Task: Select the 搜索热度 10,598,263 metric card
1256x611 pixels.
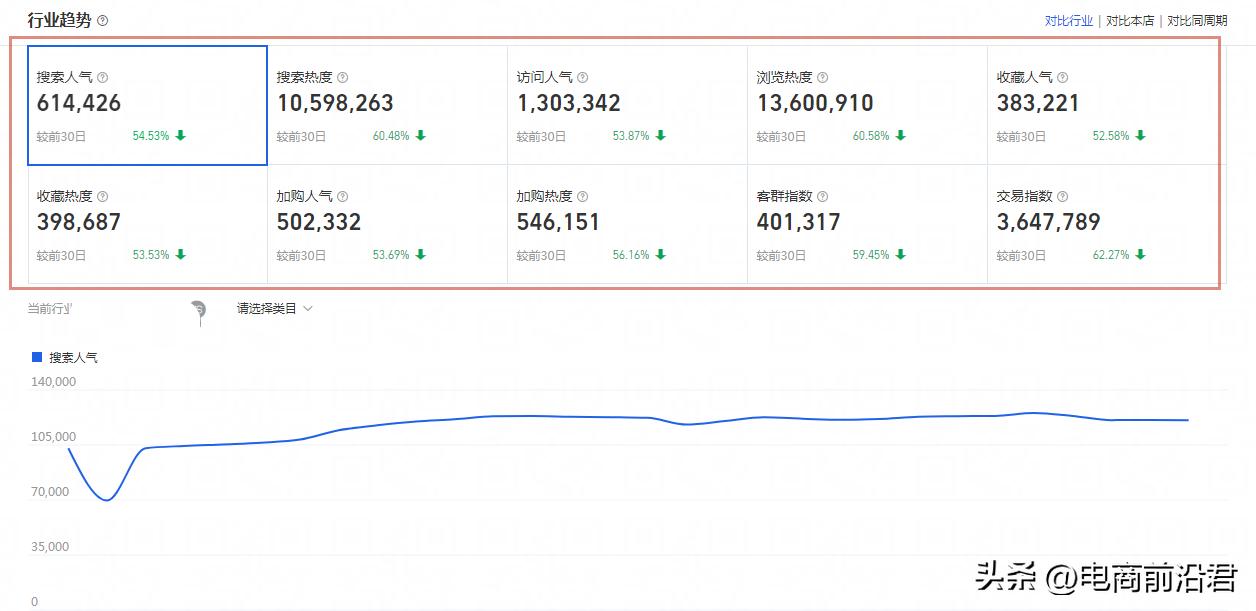Action: tap(388, 105)
